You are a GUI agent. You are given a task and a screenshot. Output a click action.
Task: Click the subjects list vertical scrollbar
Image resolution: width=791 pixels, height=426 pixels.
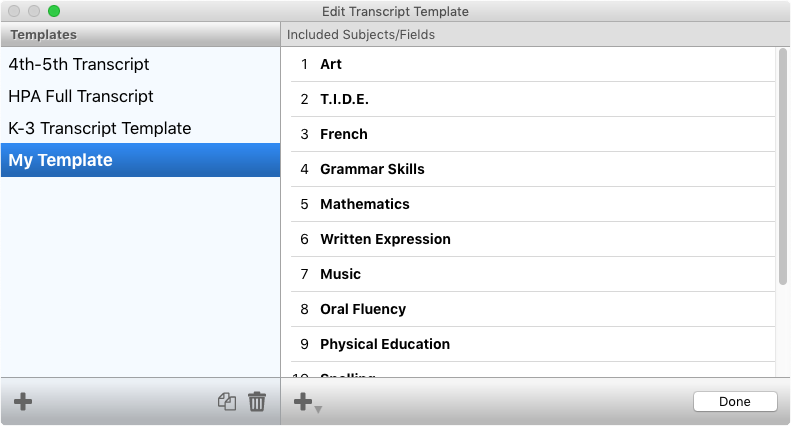(783, 170)
